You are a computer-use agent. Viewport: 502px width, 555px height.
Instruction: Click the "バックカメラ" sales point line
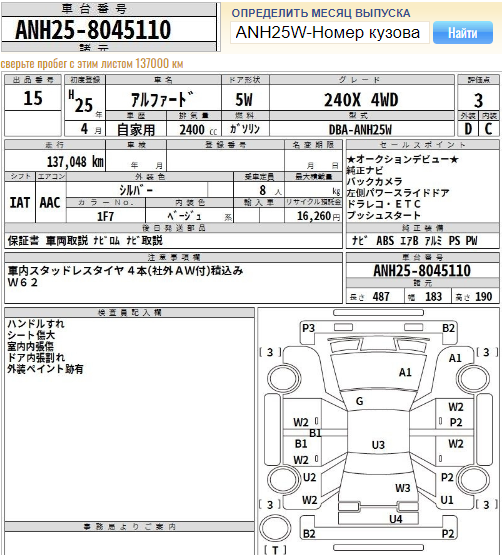(x=375, y=182)
